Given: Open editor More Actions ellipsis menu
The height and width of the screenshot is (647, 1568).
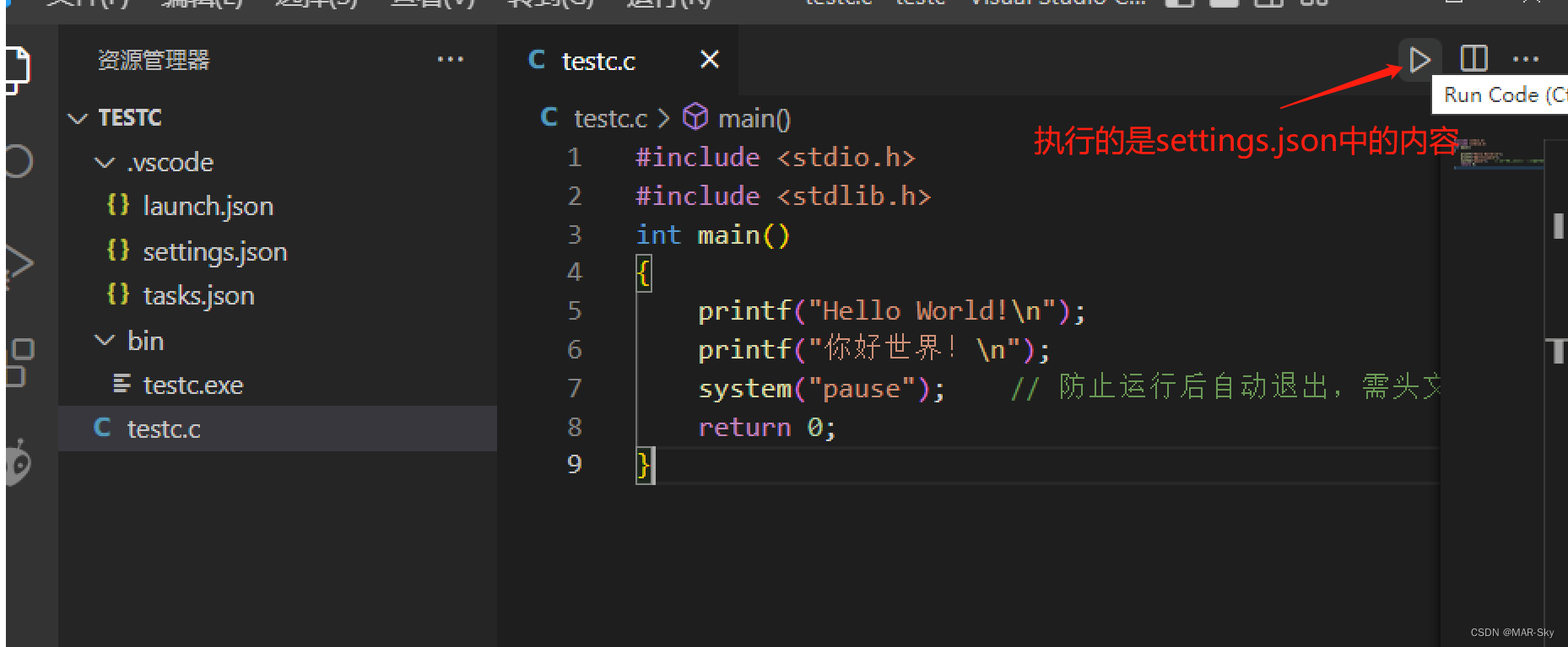Looking at the screenshot, I should (x=1526, y=59).
